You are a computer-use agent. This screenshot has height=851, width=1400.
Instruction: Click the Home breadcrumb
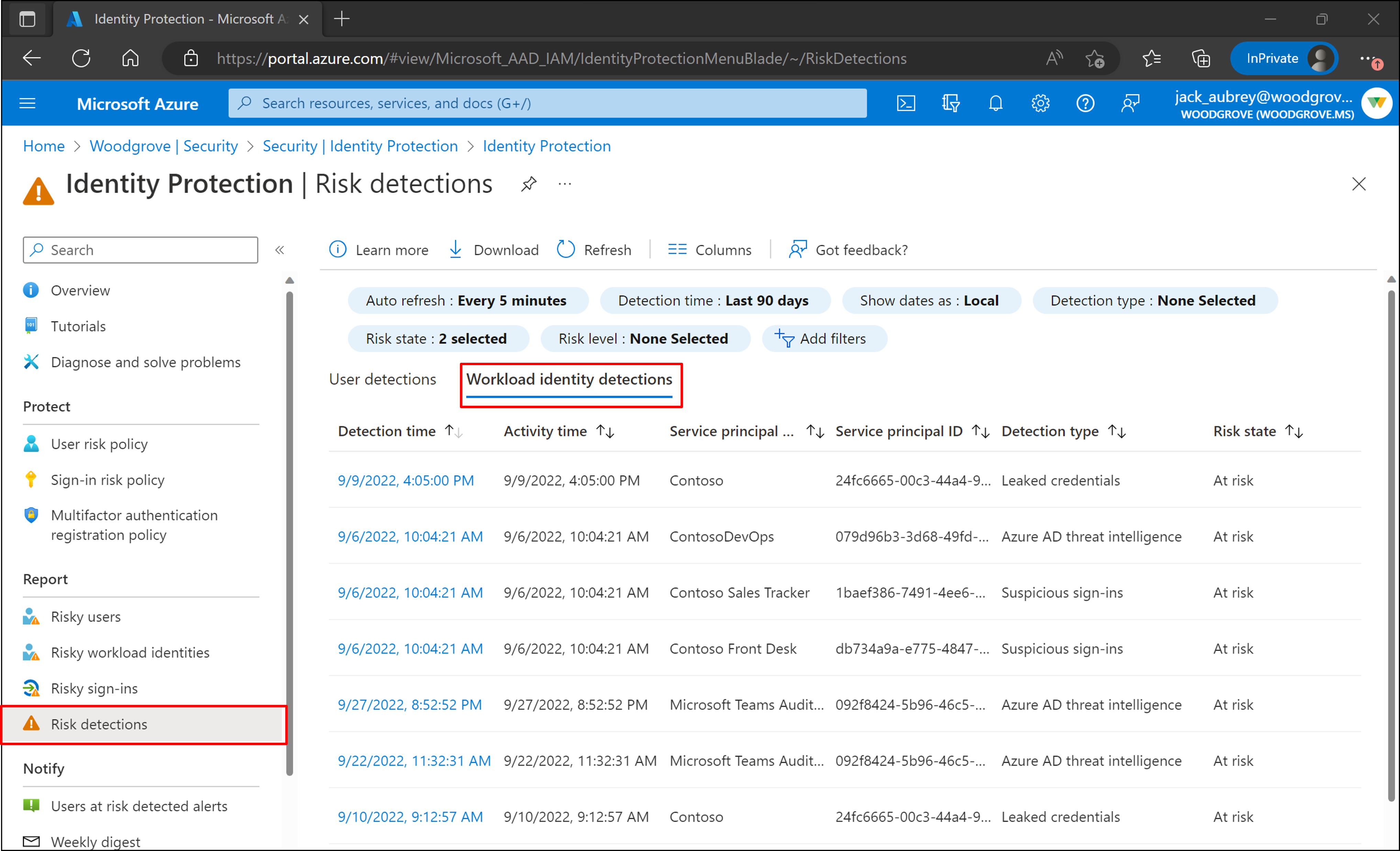pos(44,146)
